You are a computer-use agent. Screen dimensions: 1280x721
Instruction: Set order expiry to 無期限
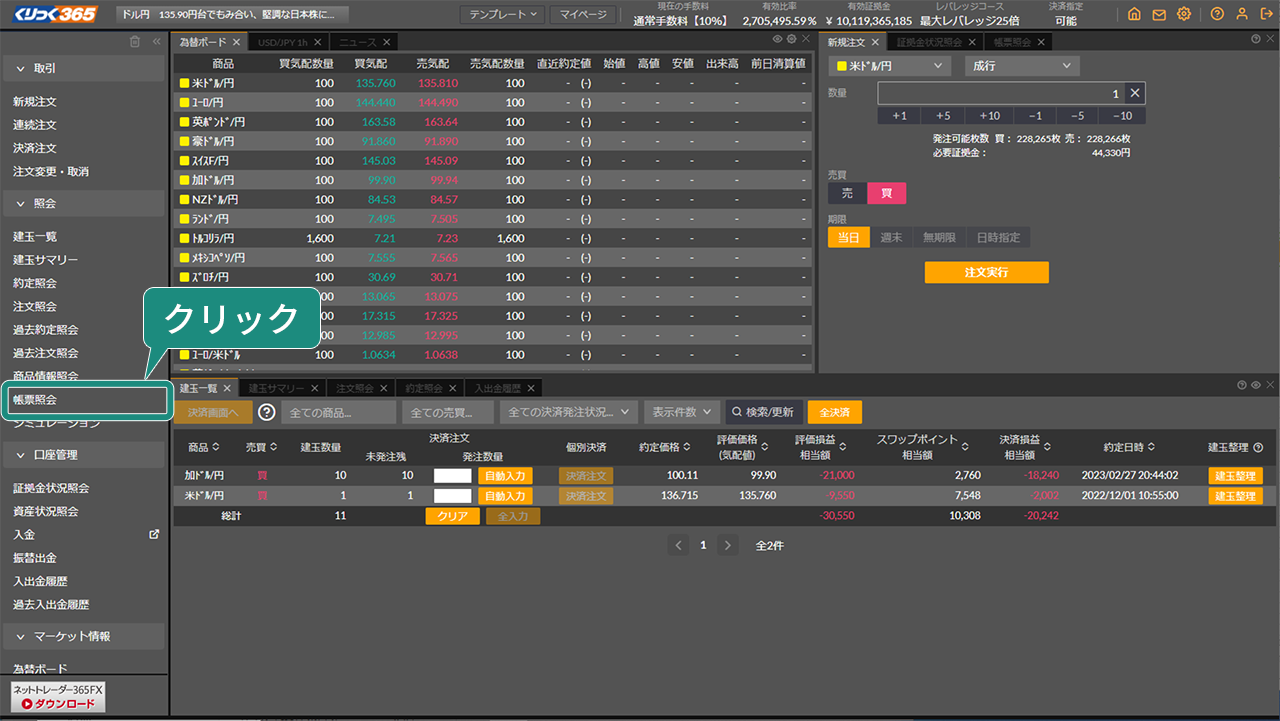pos(939,237)
